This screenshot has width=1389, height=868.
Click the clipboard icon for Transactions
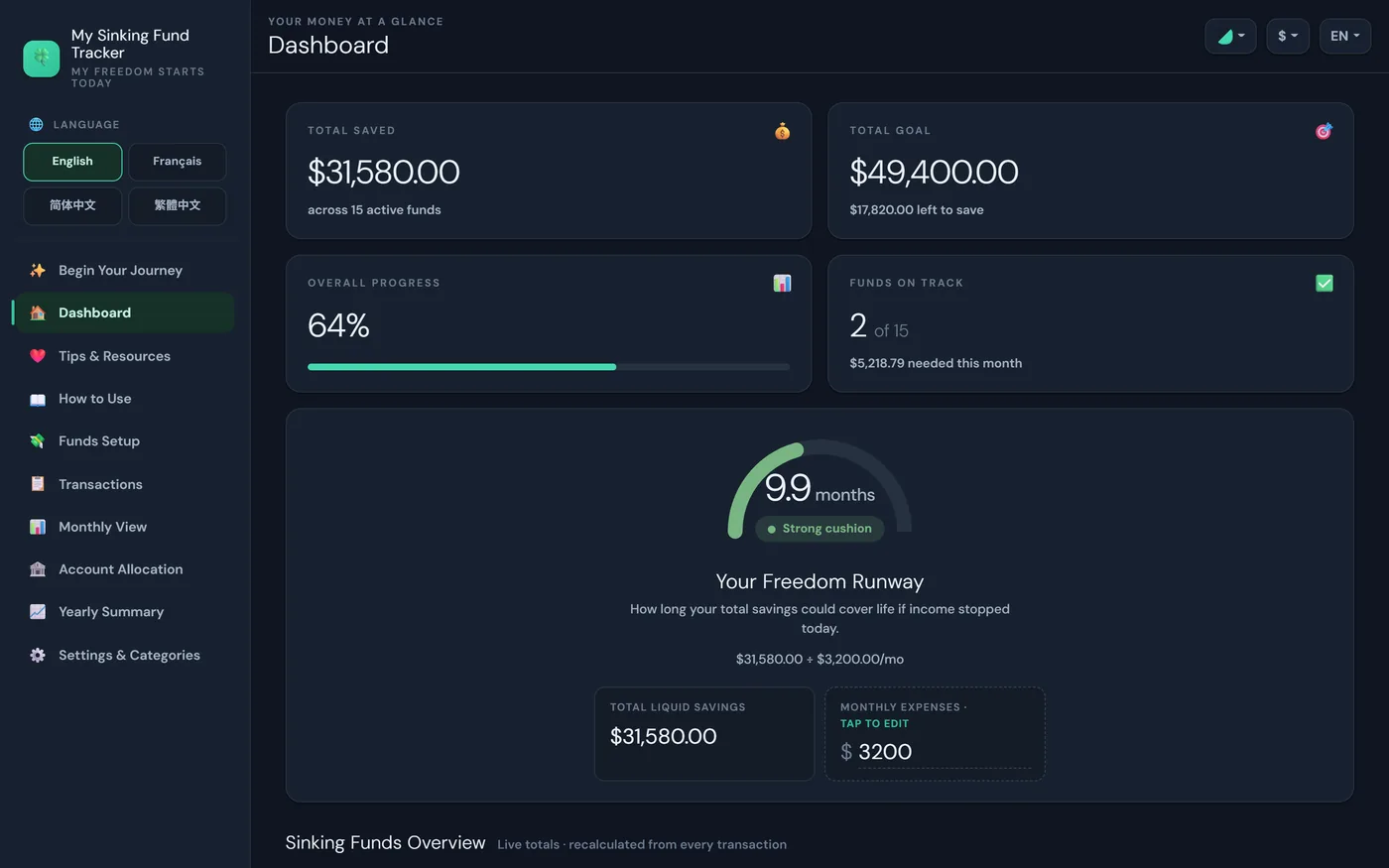pos(38,484)
